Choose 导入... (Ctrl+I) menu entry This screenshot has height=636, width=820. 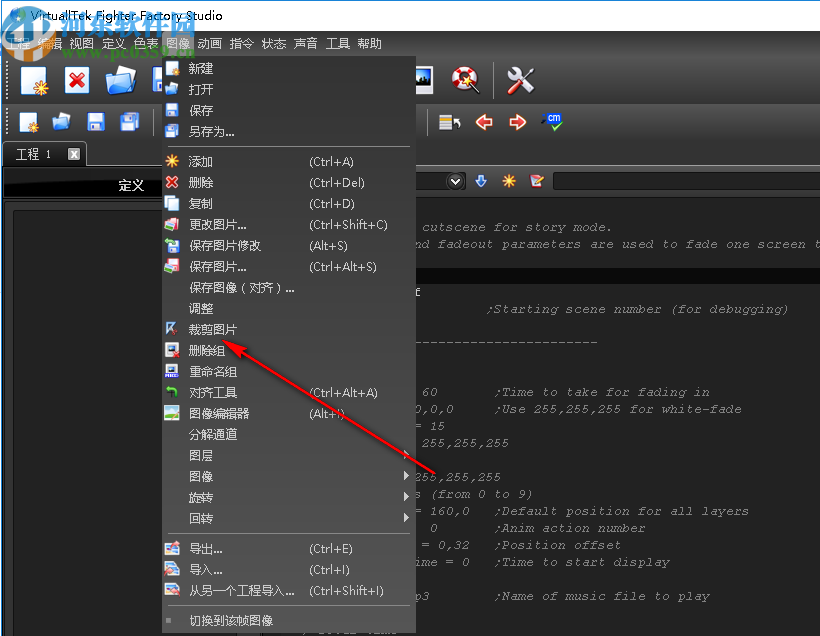(289, 570)
